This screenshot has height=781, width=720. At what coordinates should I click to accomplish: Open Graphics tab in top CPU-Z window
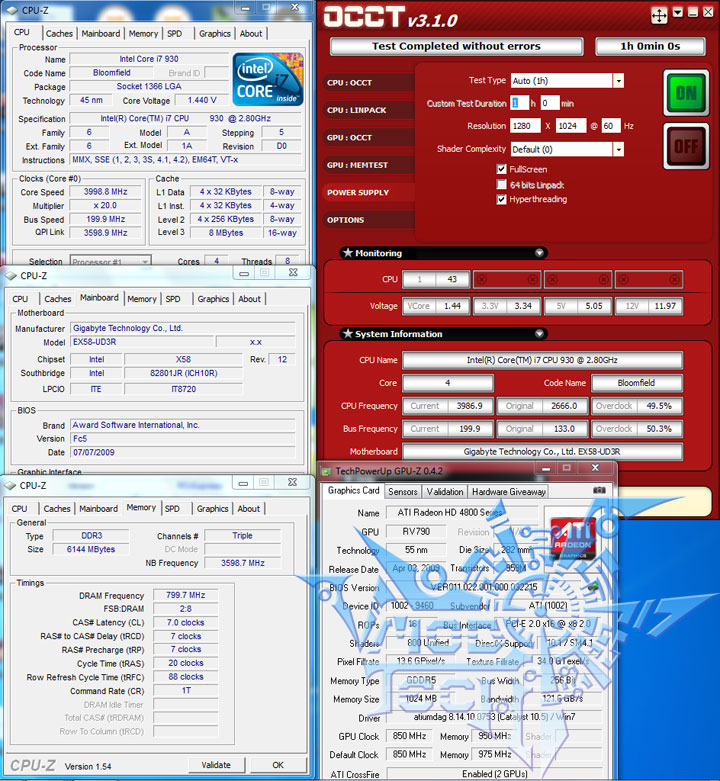[215, 33]
